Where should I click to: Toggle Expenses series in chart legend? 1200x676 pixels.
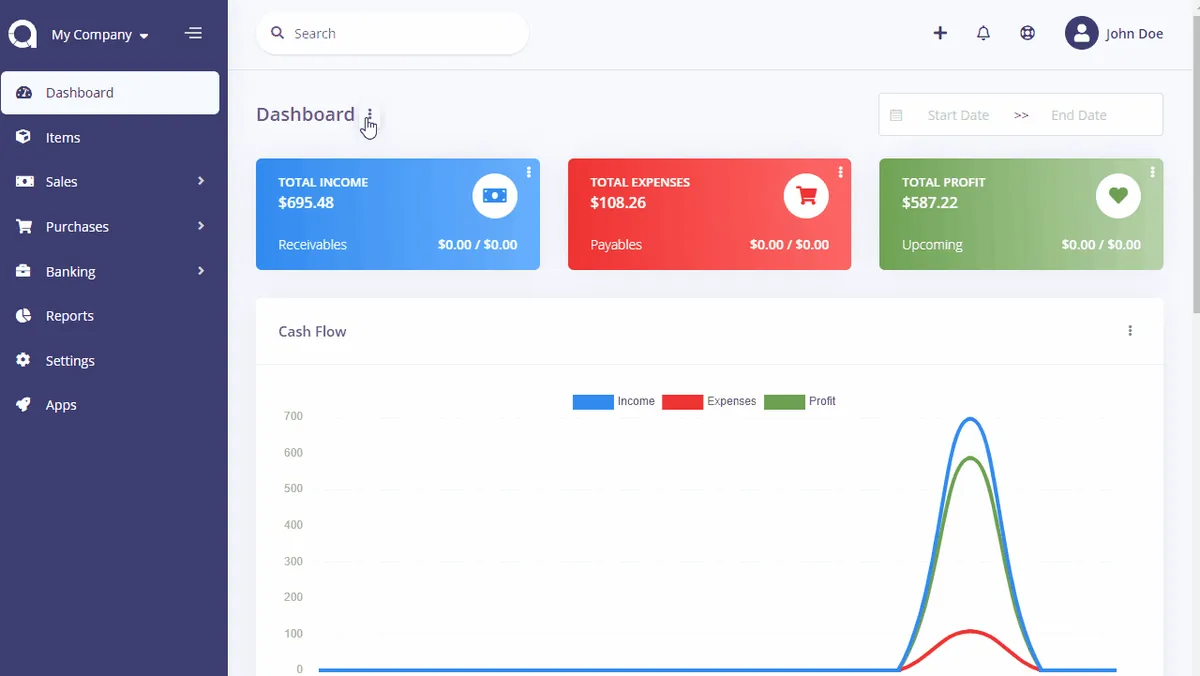[709, 401]
